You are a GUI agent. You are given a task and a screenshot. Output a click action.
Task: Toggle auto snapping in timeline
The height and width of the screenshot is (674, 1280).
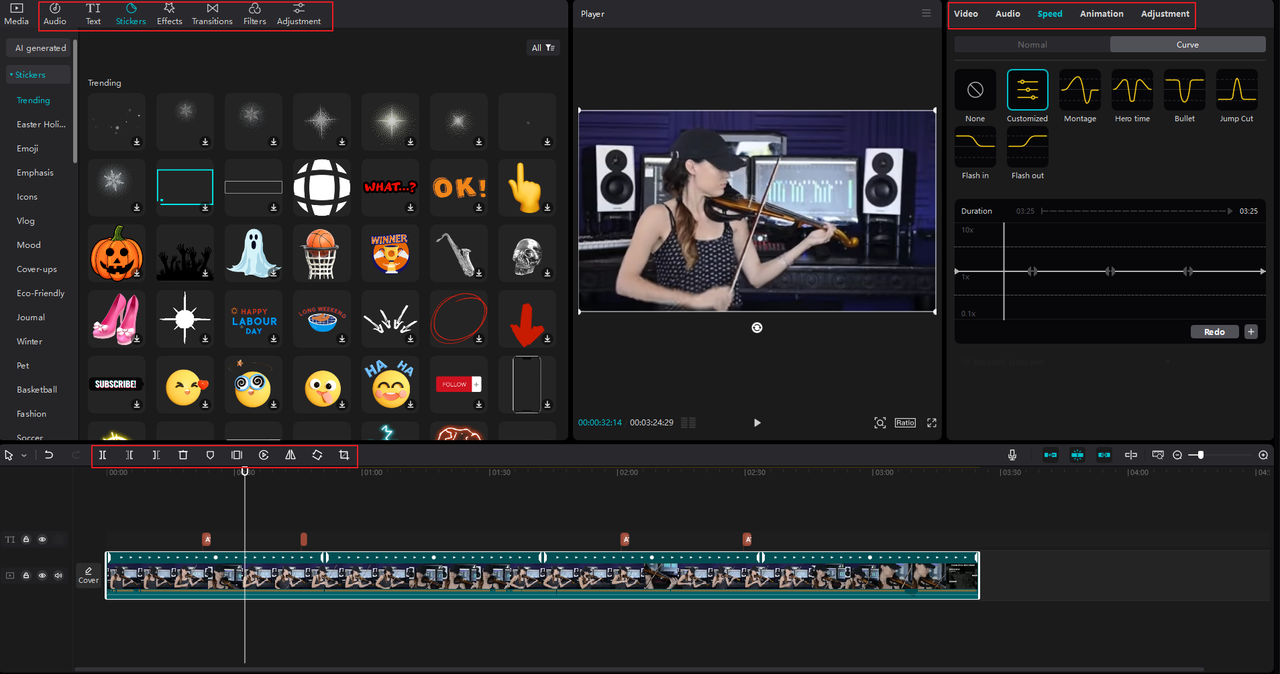(x=1077, y=455)
